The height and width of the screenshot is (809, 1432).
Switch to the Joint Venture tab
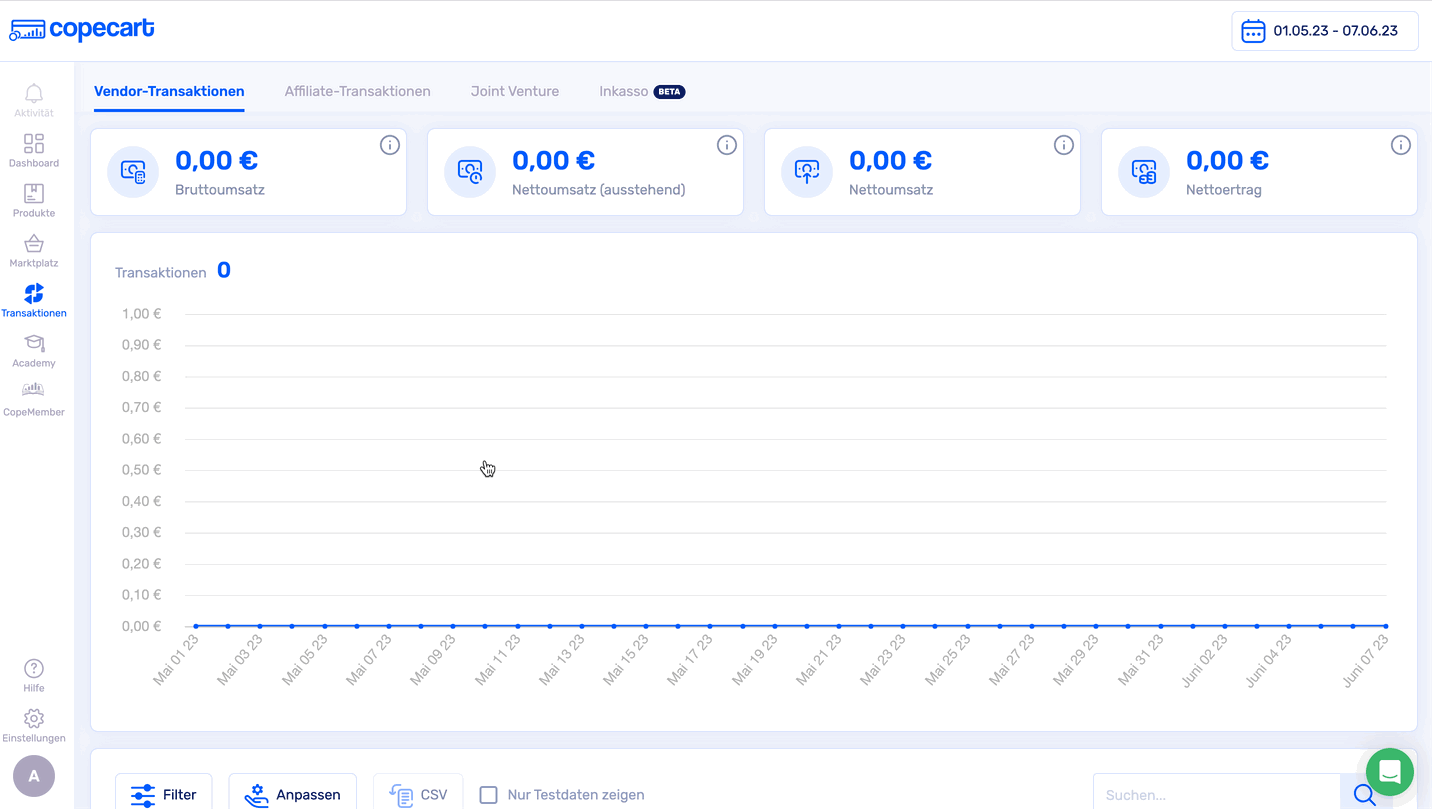[x=515, y=91]
